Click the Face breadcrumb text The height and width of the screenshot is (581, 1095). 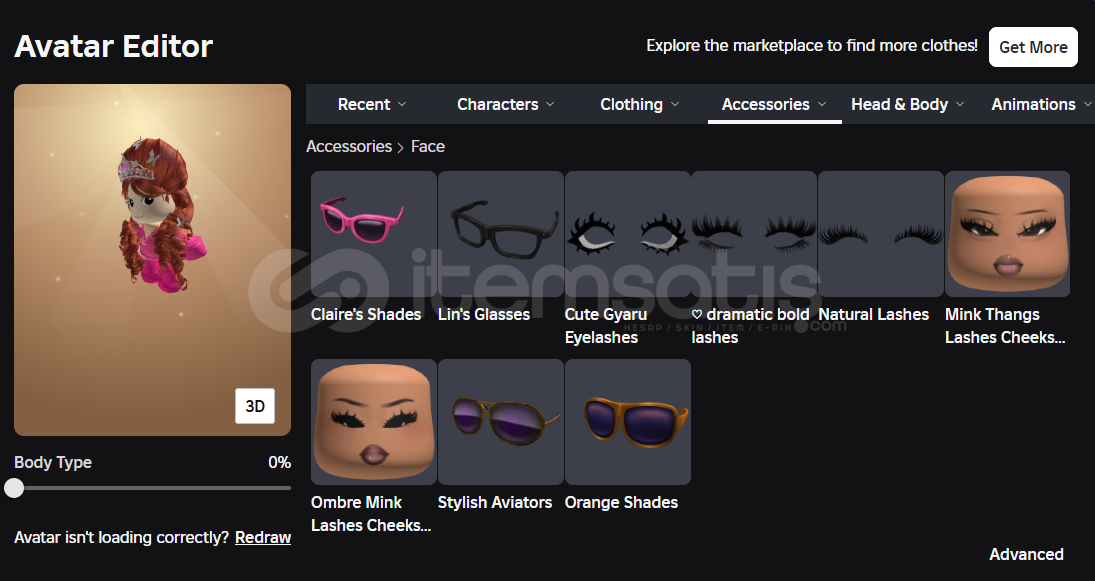click(427, 146)
